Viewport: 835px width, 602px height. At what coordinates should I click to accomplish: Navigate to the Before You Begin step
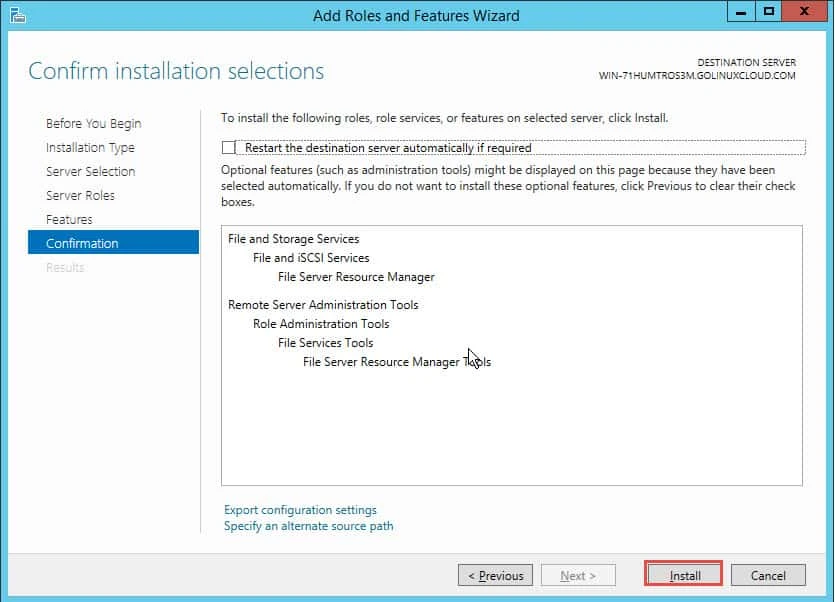click(93, 123)
